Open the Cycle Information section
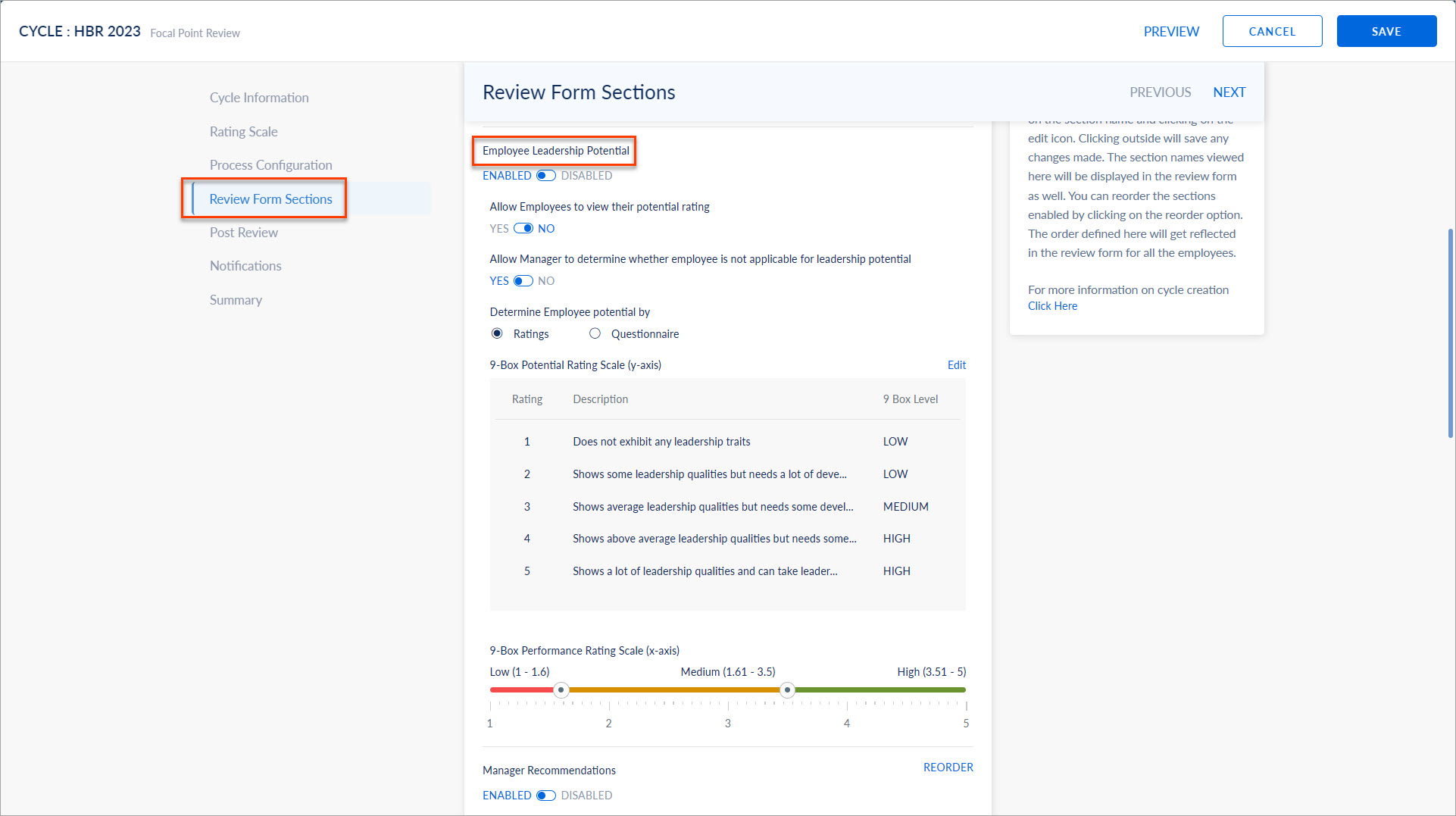The height and width of the screenshot is (816, 1456). point(259,97)
